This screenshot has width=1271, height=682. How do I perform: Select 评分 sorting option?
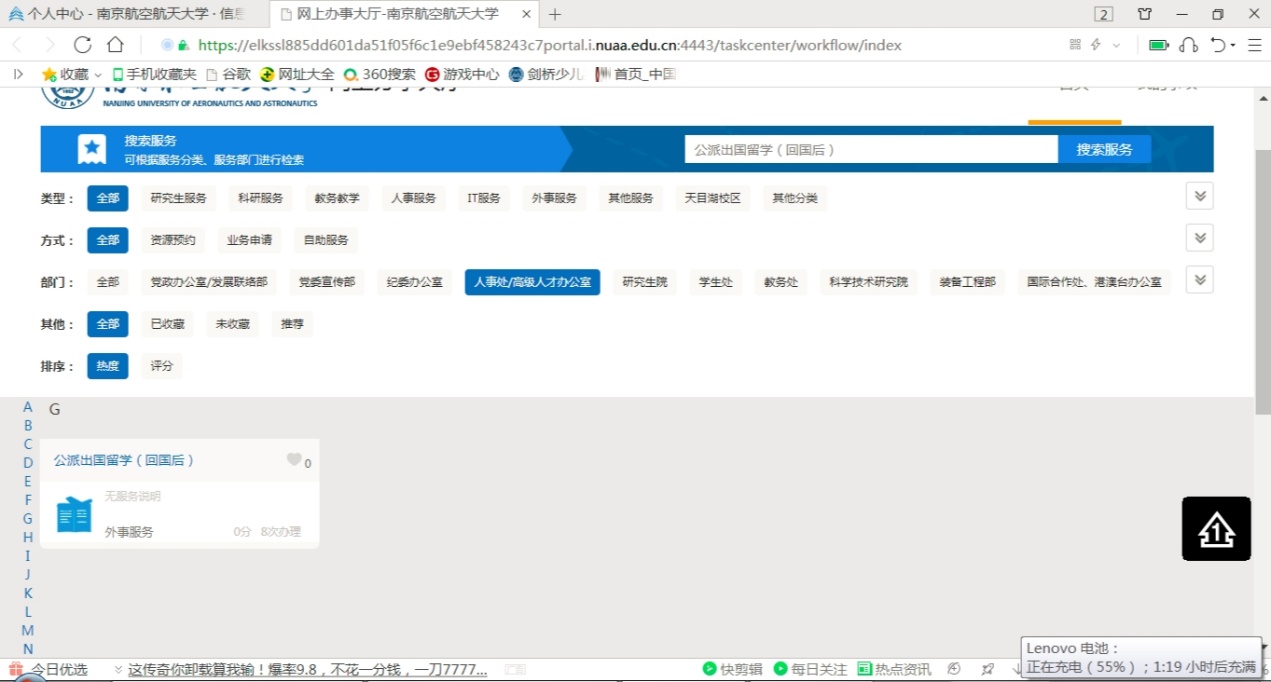[x=161, y=366]
